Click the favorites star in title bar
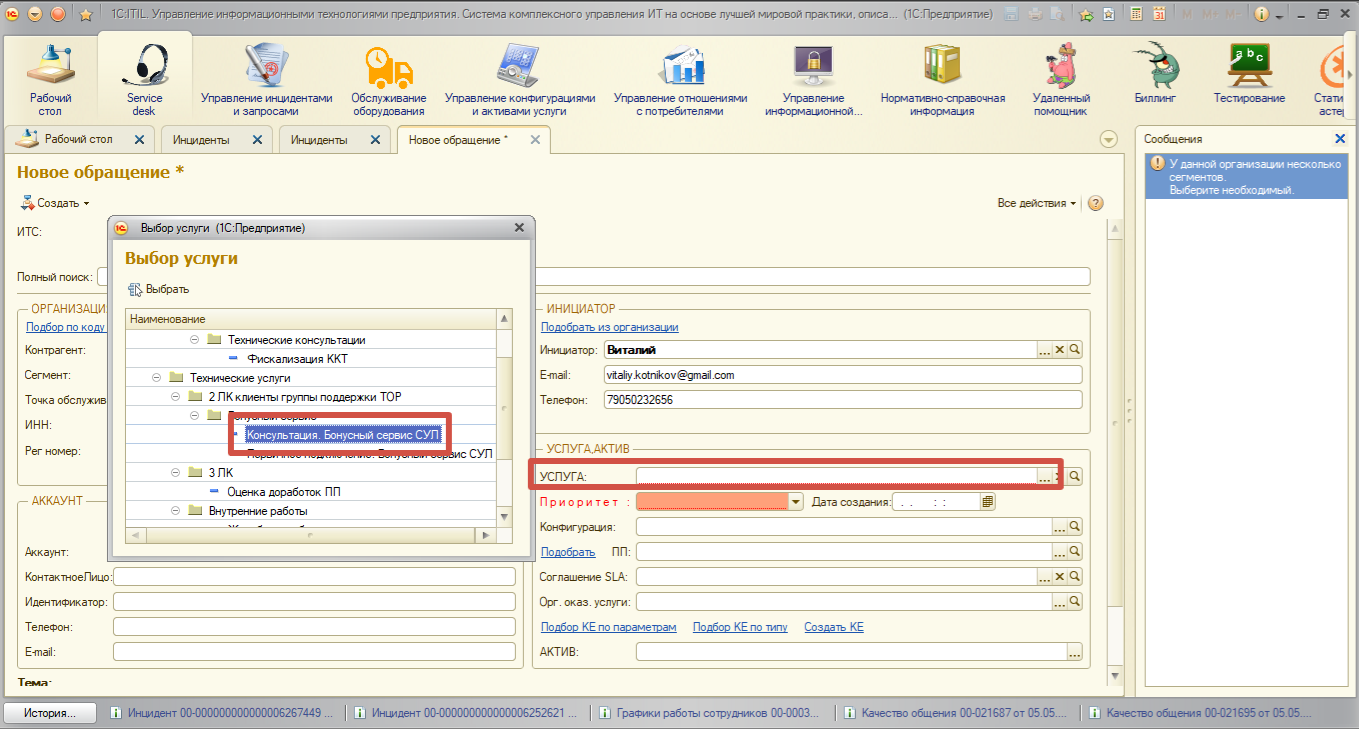 86,14
